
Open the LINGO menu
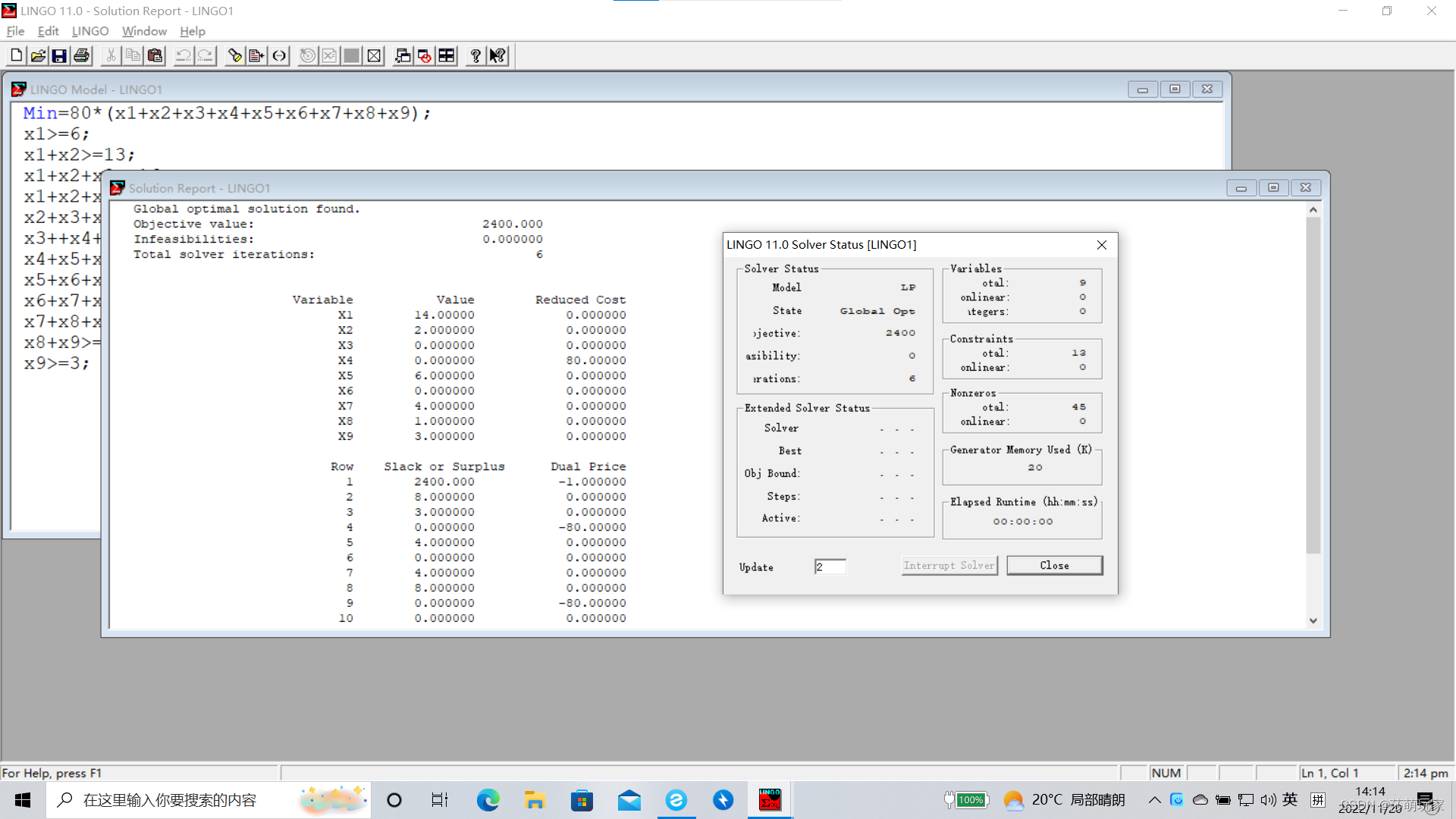[x=89, y=31]
